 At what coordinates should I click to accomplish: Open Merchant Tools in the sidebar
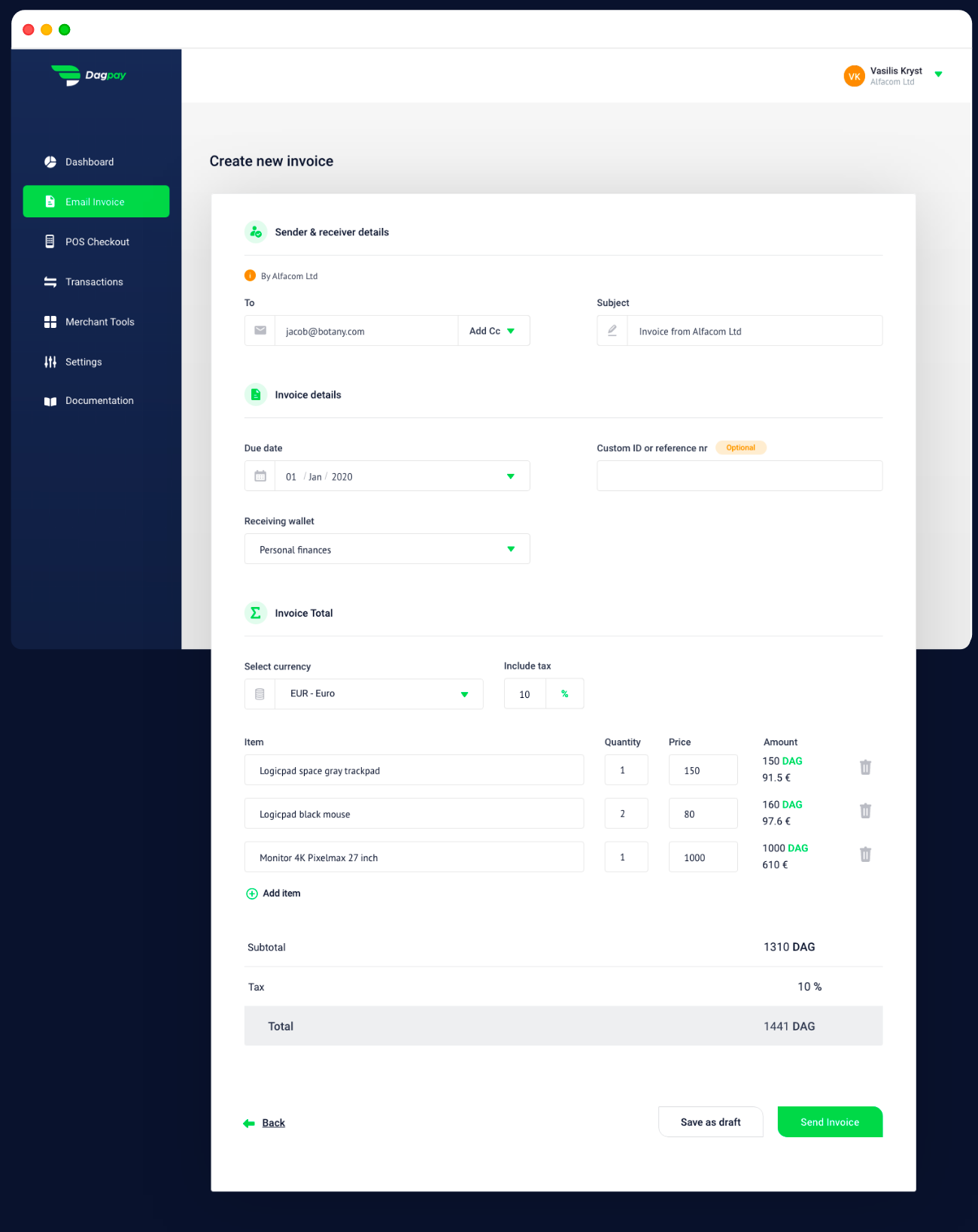[99, 322]
